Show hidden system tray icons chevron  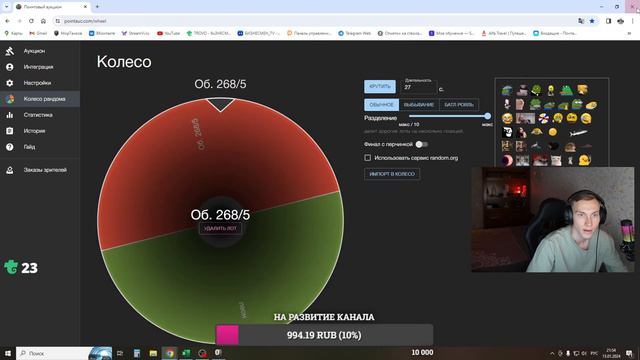pyautogui.click(x=552, y=353)
